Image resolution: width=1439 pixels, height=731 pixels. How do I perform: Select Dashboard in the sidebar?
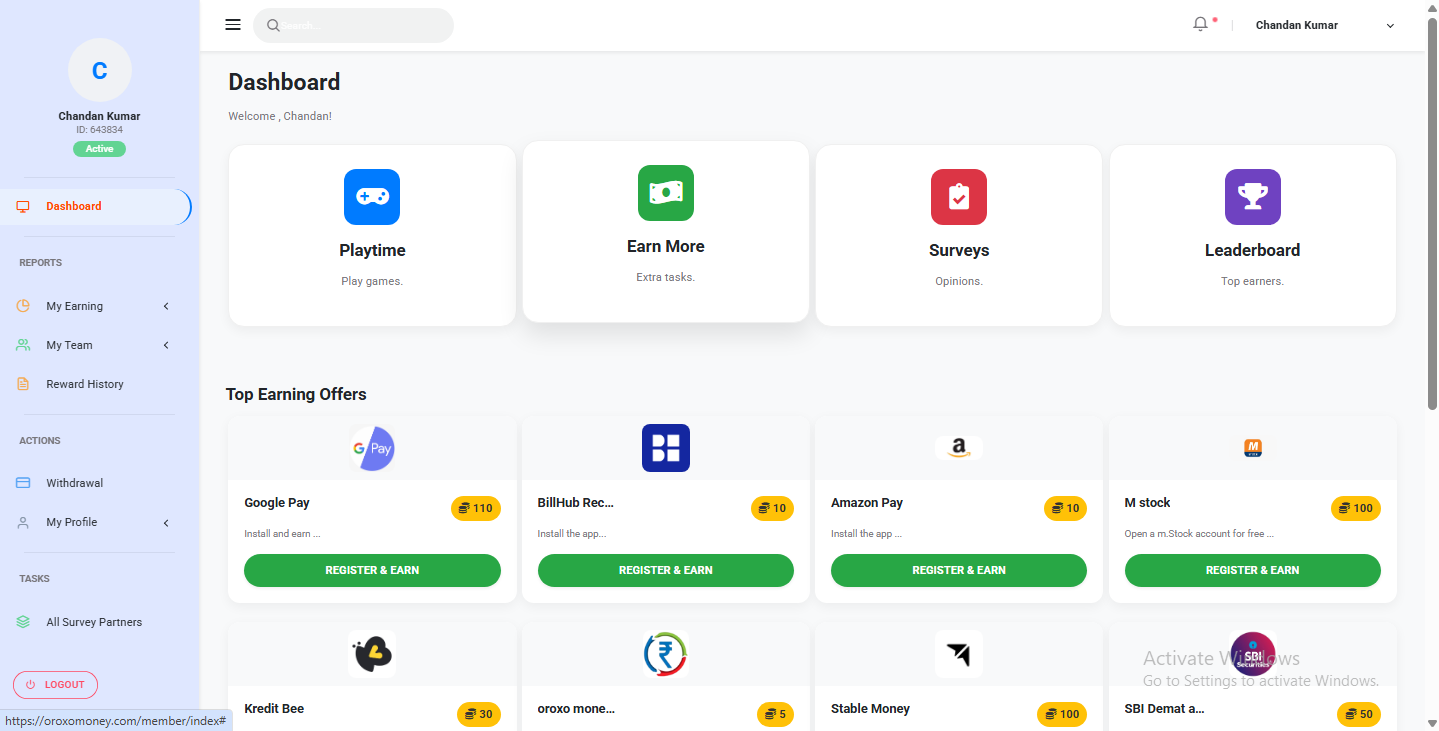pyautogui.click(x=73, y=206)
